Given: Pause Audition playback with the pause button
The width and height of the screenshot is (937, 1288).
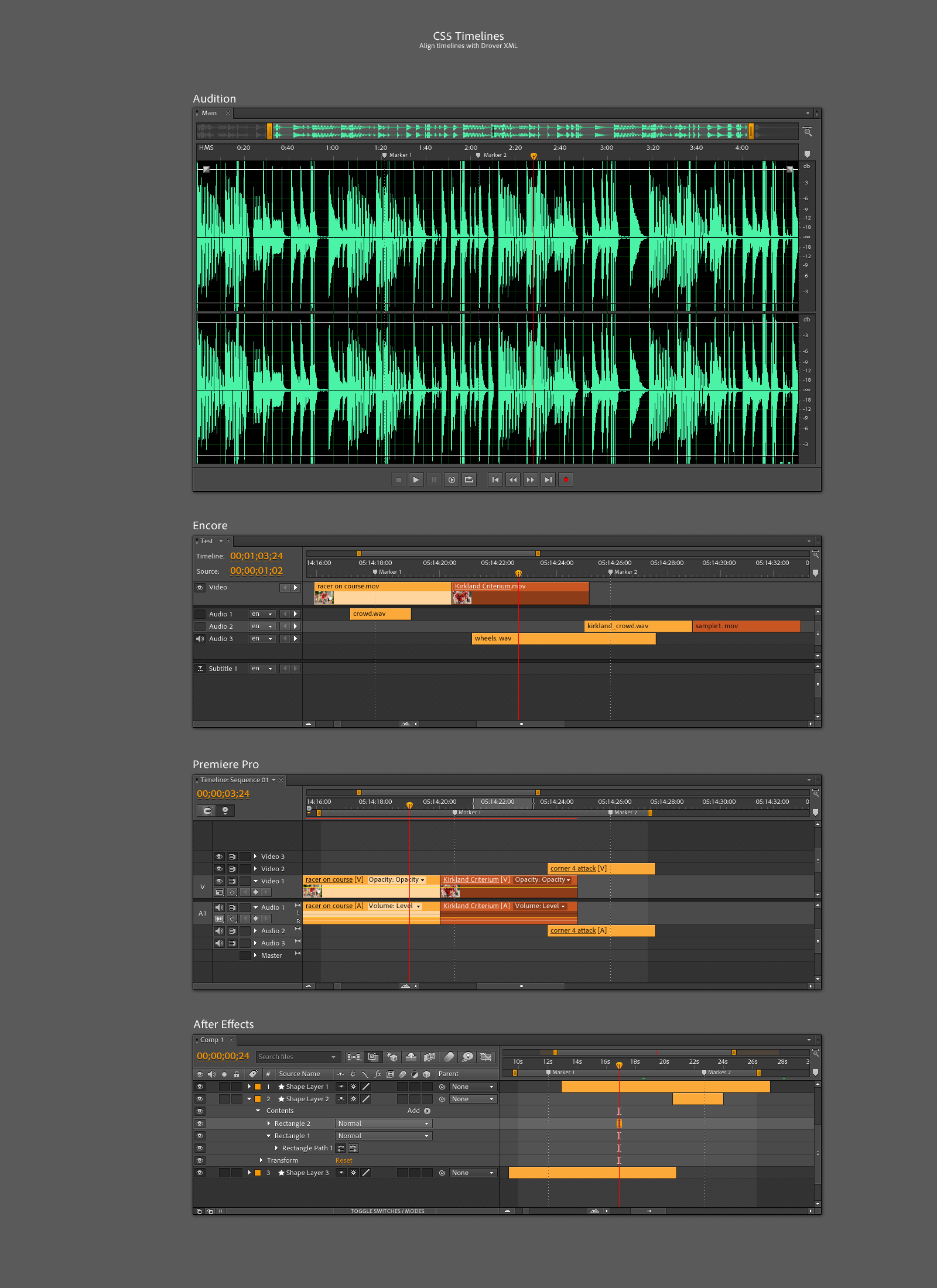Looking at the screenshot, I should coord(434,479).
